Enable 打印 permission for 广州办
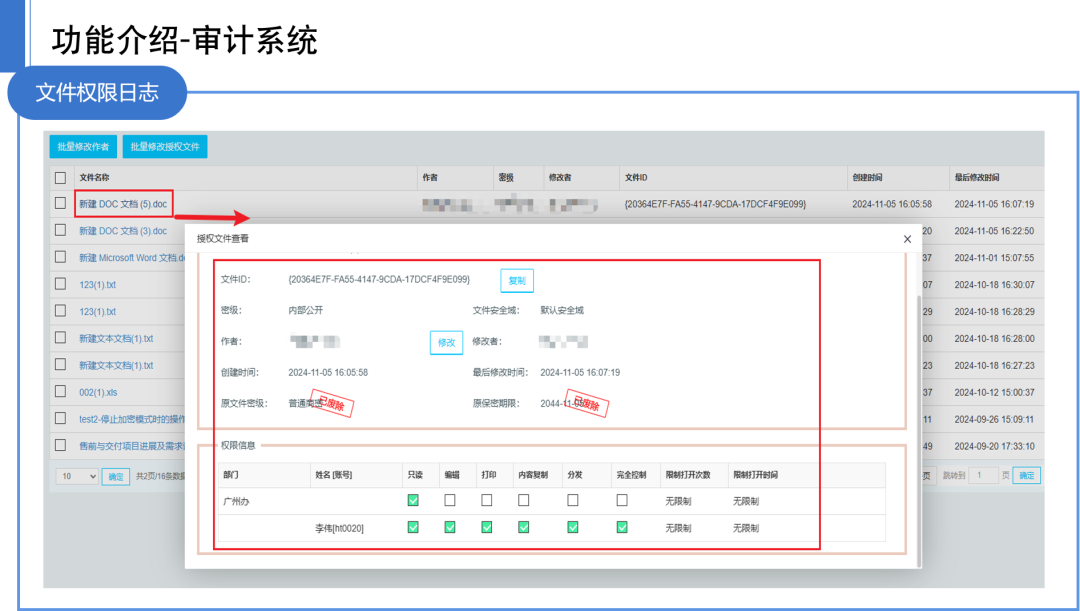Image resolution: width=1080 pixels, height=611 pixels. point(487,500)
